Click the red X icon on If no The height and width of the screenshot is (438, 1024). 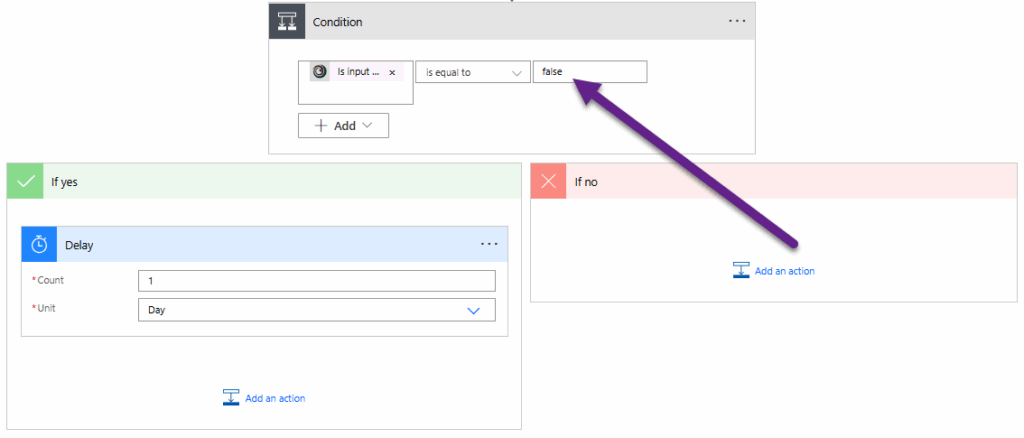click(x=548, y=181)
